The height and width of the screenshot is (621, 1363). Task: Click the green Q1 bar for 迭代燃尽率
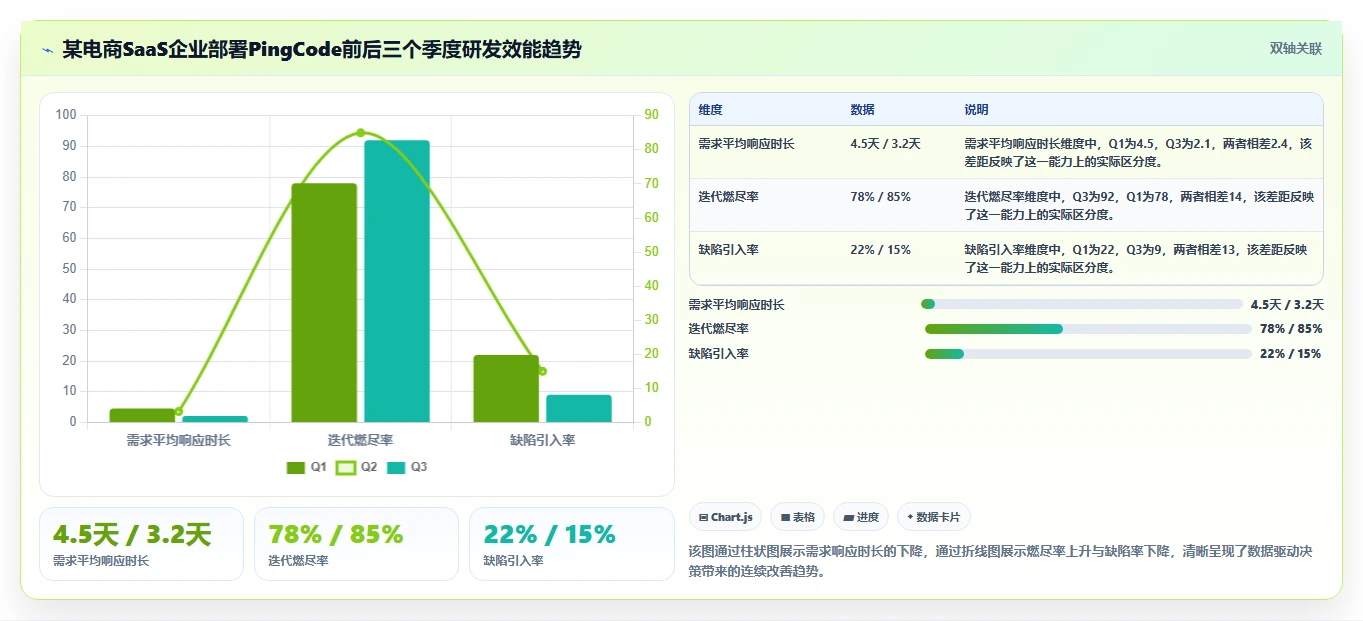(x=324, y=303)
